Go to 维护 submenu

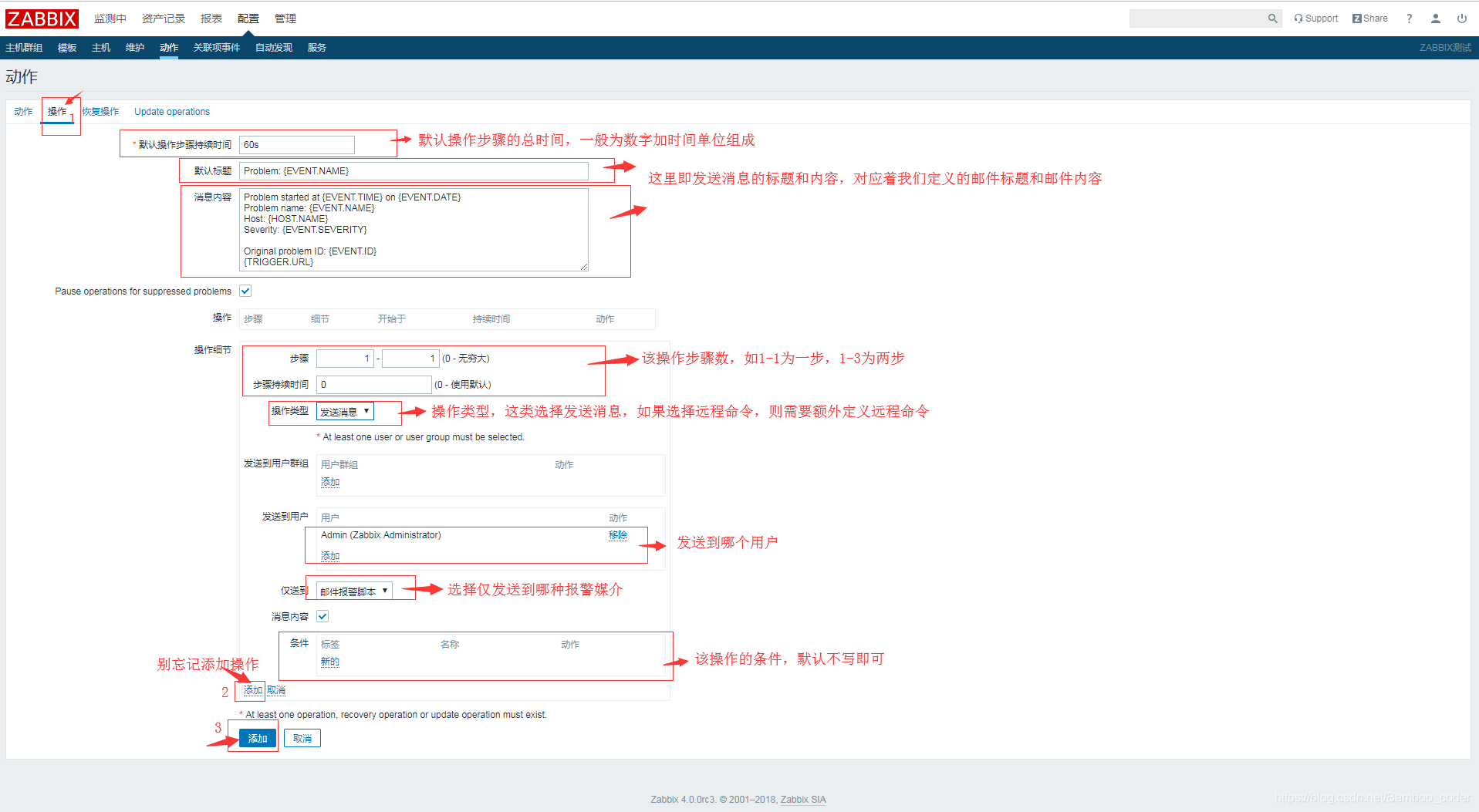pos(135,48)
